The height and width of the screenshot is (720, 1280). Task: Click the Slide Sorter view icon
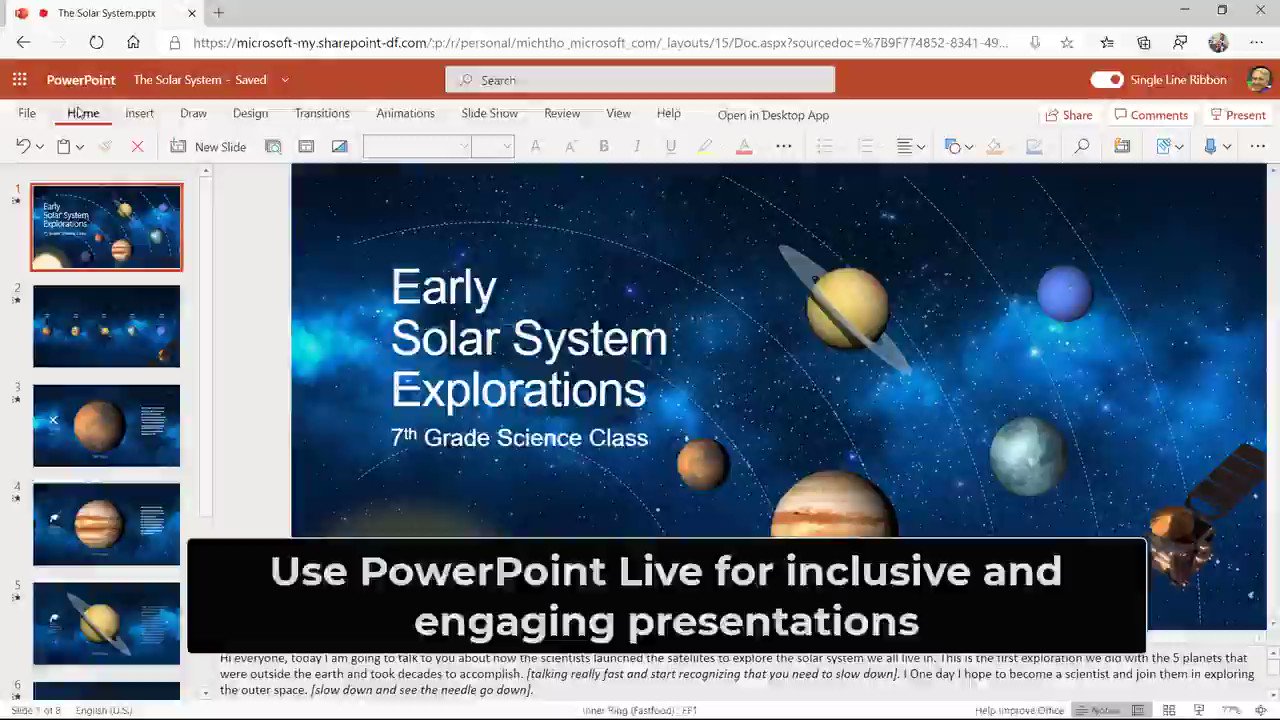[x=1168, y=710]
